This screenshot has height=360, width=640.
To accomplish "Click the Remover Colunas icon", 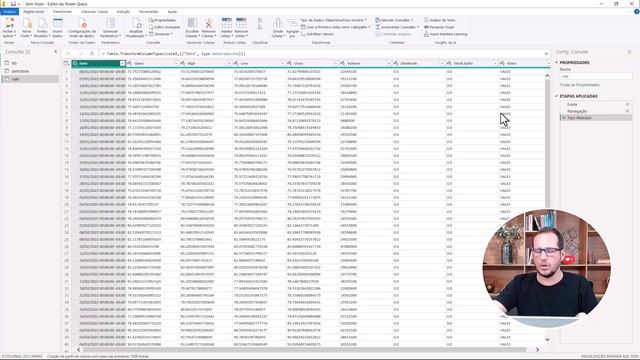I will coord(209,23).
